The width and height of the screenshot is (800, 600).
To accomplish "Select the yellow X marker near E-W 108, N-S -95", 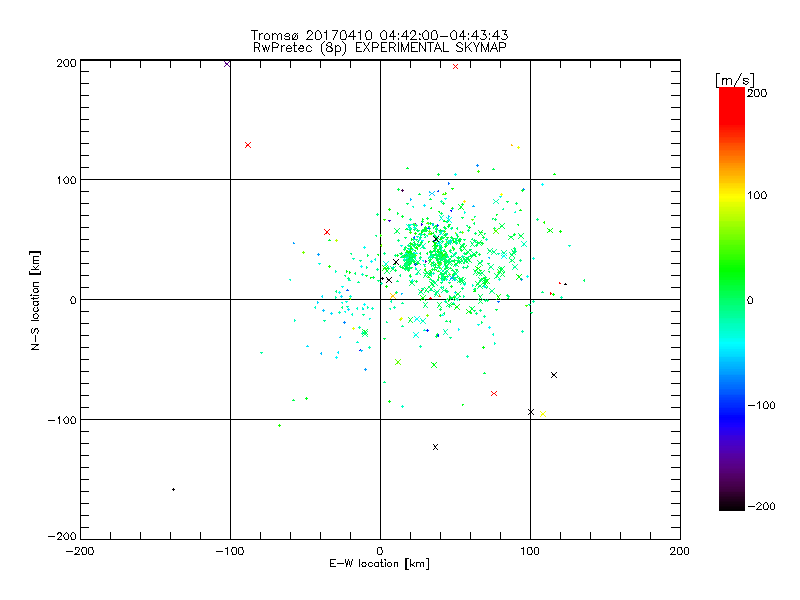I will pos(543,414).
